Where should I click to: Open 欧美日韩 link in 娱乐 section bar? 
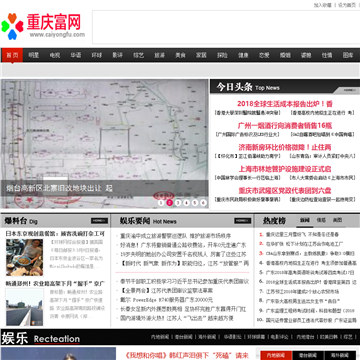click(329, 337)
